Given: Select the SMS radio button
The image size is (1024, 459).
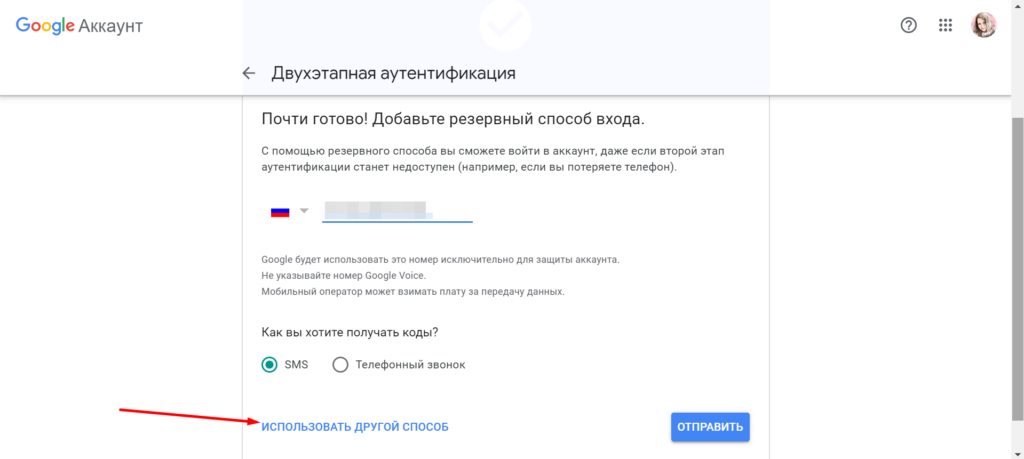Looking at the screenshot, I should [x=269, y=365].
